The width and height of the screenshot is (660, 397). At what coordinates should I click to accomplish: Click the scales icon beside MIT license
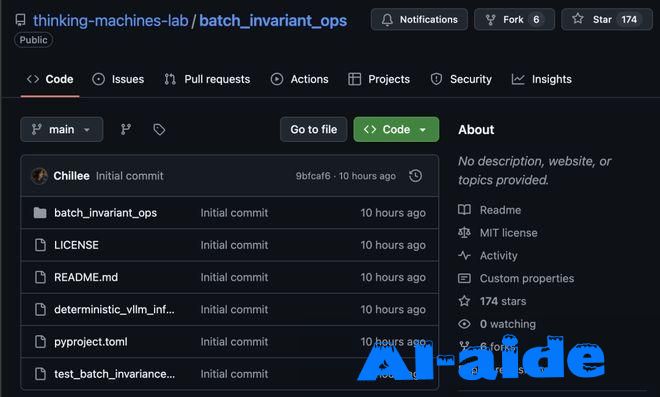coord(464,232)
